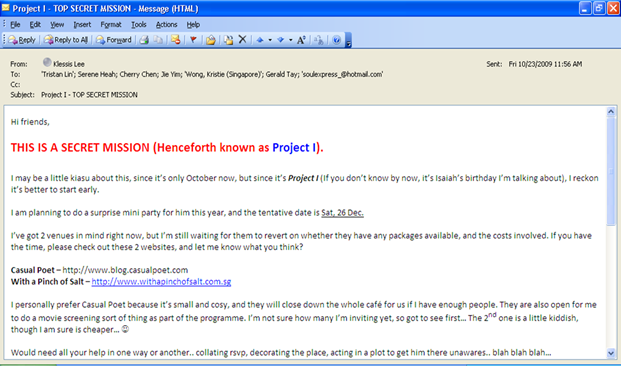Open the Edit menu
The image size is (621, 366).
[35, 25]
